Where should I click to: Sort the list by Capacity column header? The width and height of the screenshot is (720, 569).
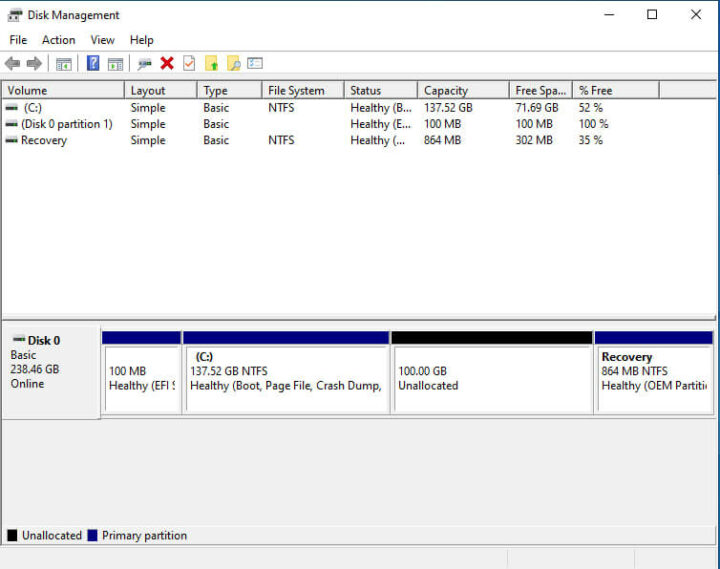point(445,90)
